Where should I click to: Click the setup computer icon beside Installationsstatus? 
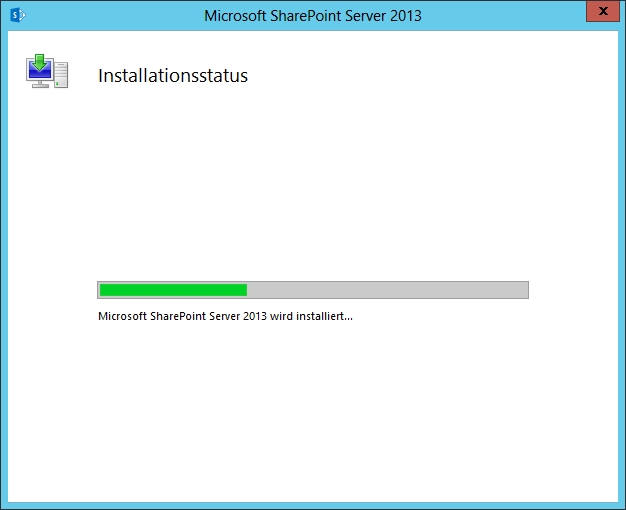[x=47, y=73]
